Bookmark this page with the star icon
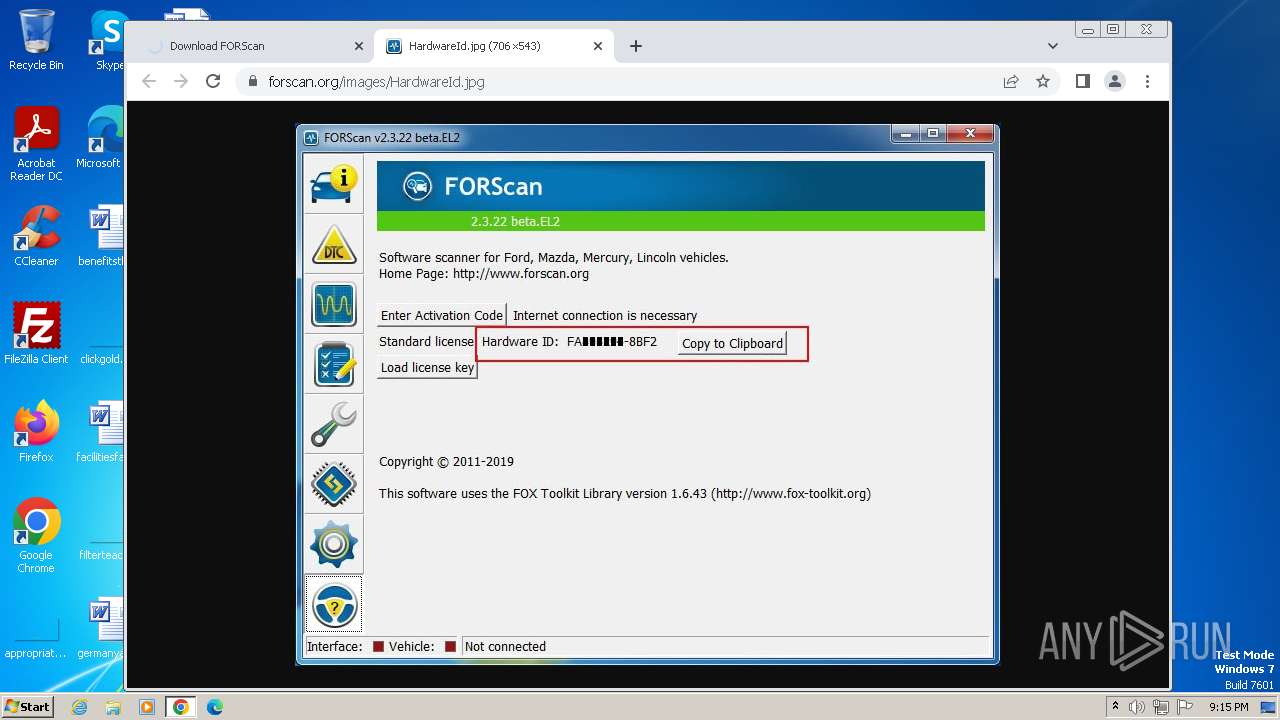 [1043, 81]
